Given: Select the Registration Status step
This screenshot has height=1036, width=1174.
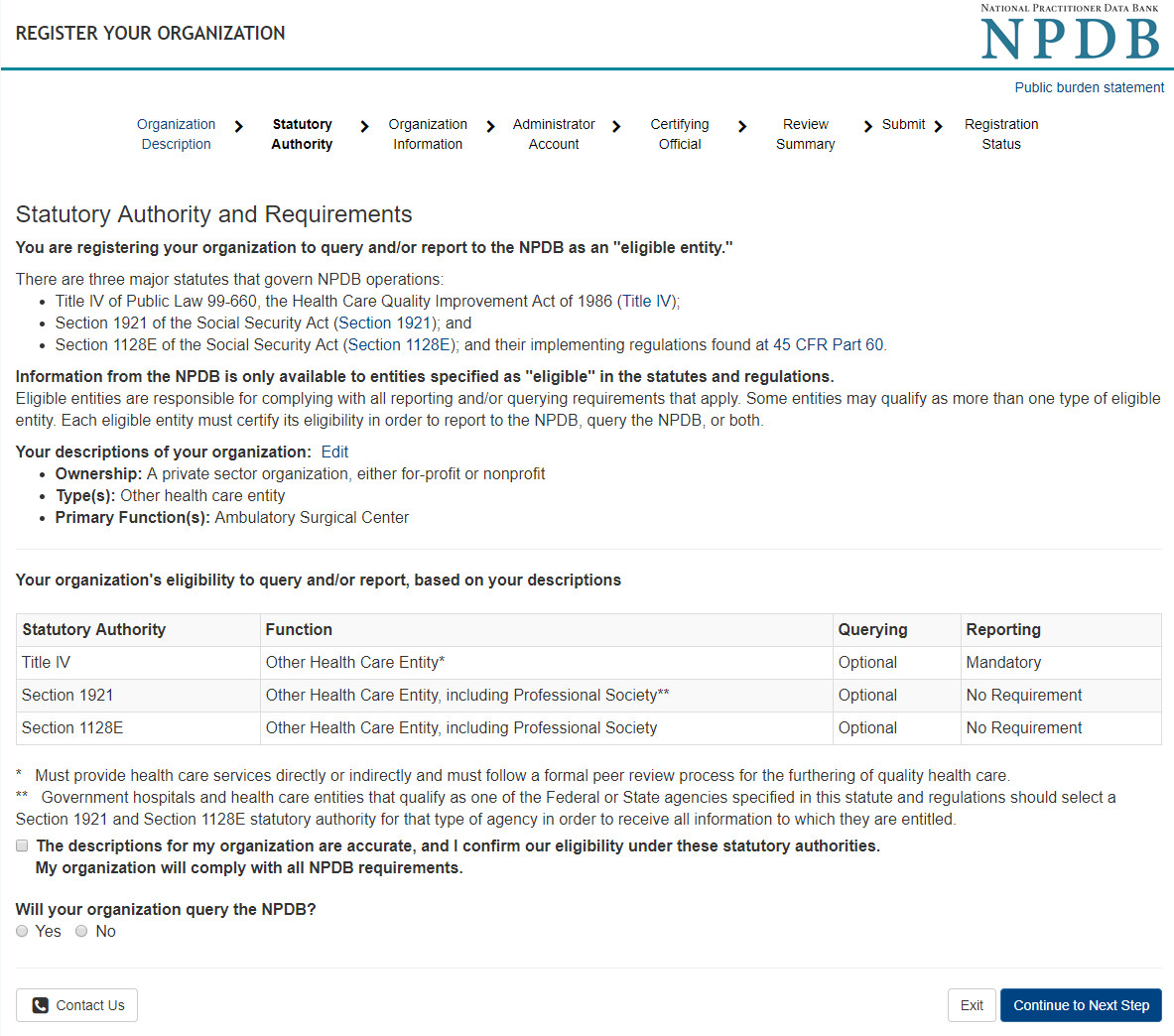Looking at the screenshot, I should coord(1001,134).
